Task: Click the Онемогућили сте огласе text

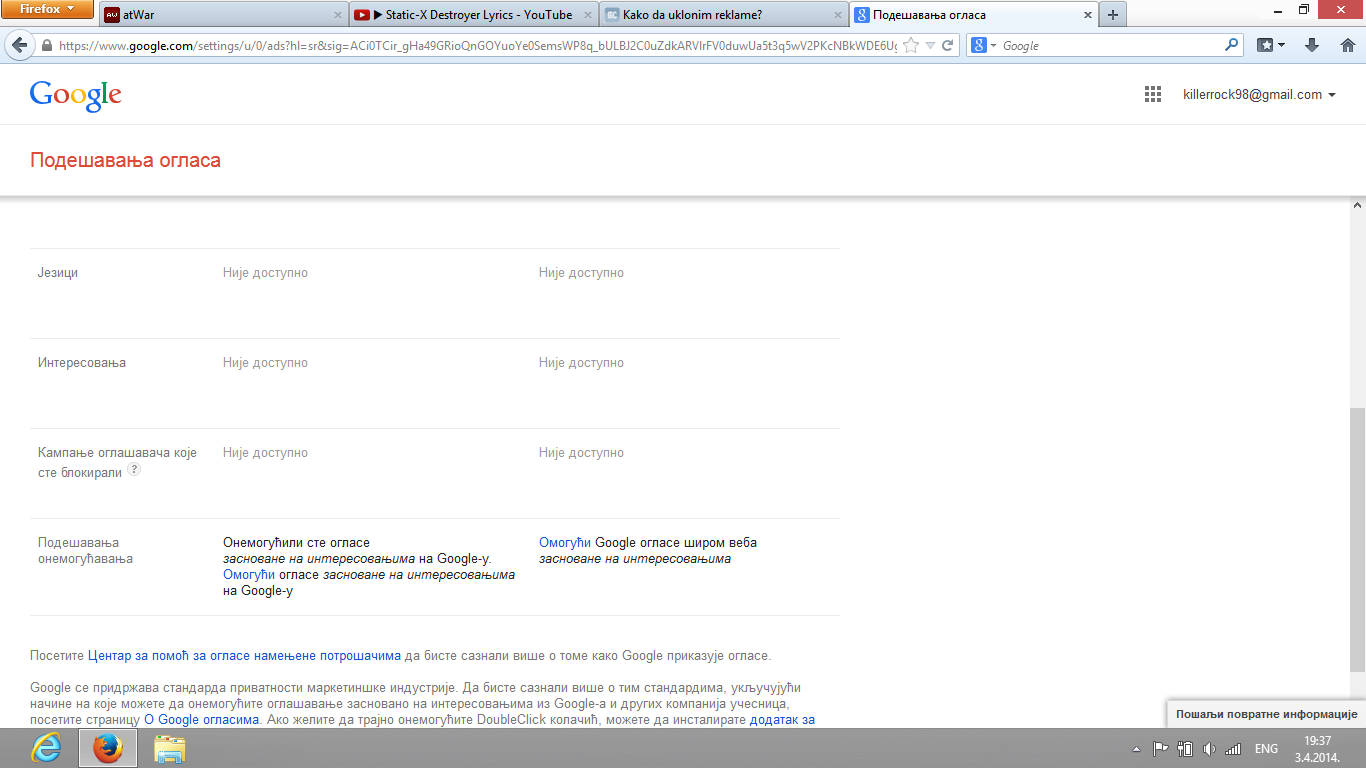Action: (296, 543)
